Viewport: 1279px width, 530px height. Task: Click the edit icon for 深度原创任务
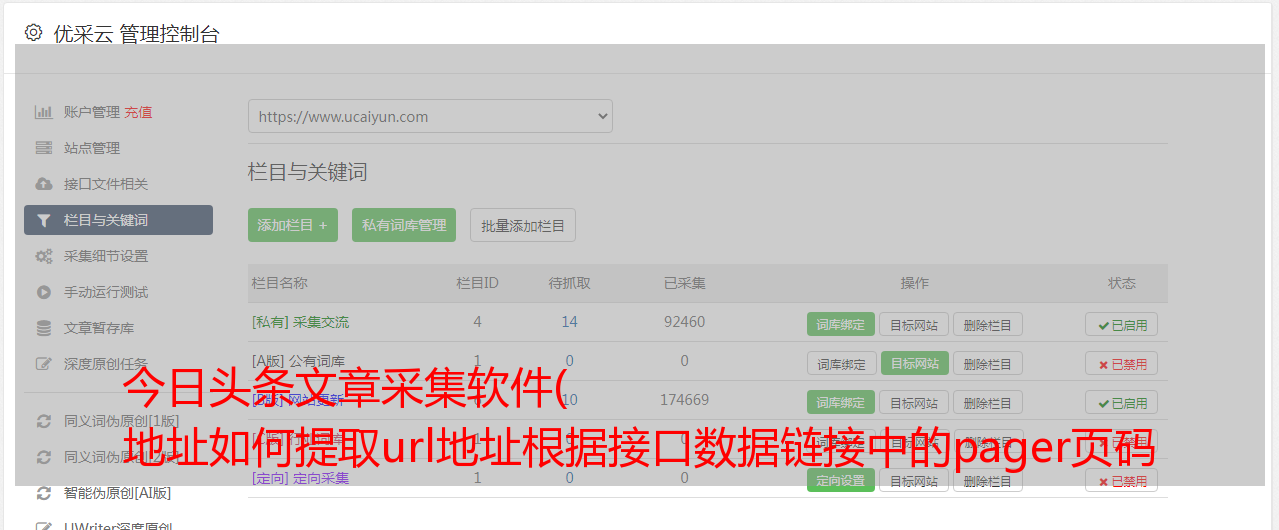point(44,364)
